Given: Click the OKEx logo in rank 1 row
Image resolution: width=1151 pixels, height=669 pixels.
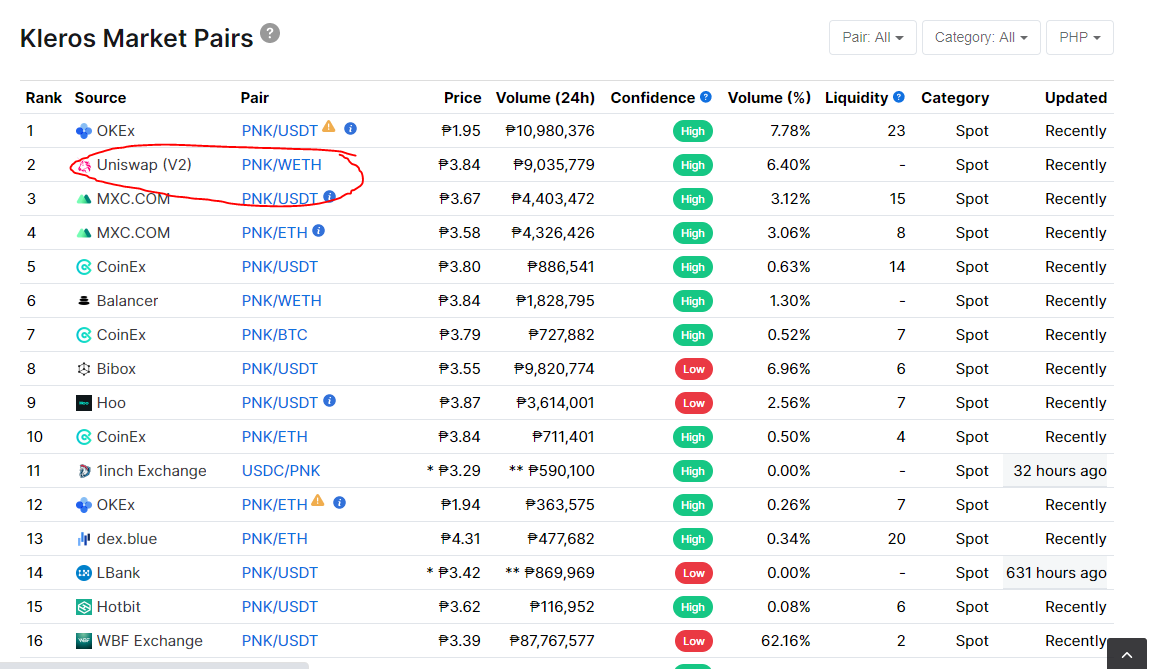Looking at the screenshot, I should pos(84,131).
